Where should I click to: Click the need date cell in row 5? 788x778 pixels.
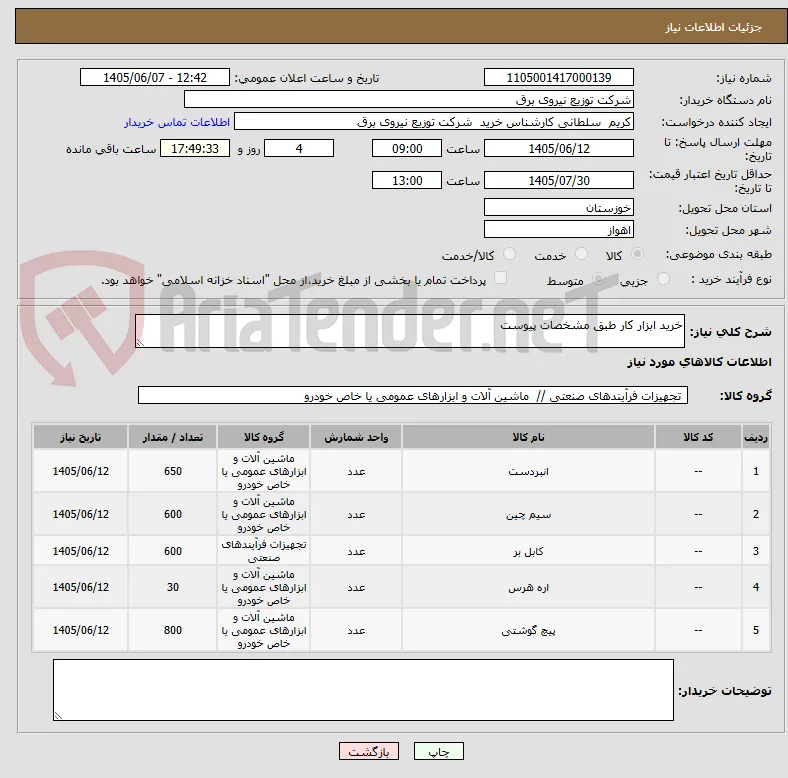pos(80,630)
